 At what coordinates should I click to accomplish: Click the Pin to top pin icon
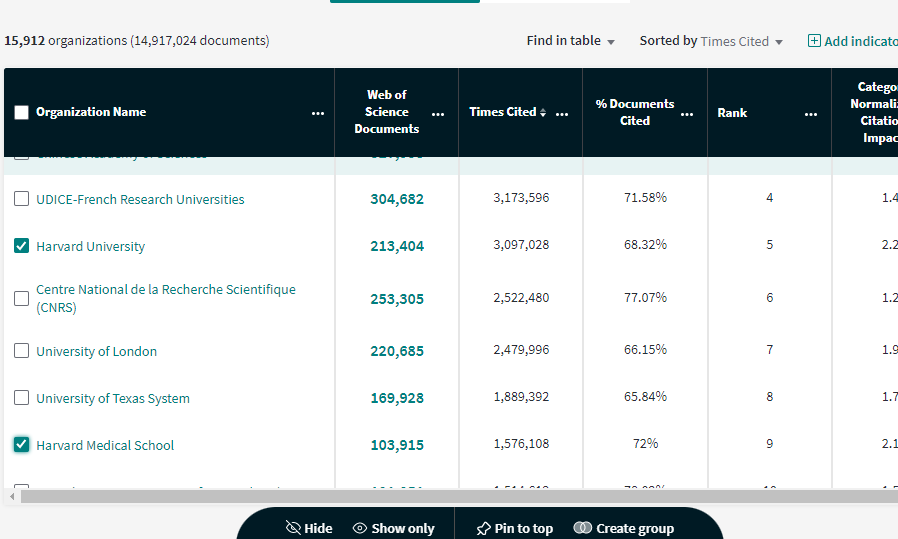click(x=483, y=528)
